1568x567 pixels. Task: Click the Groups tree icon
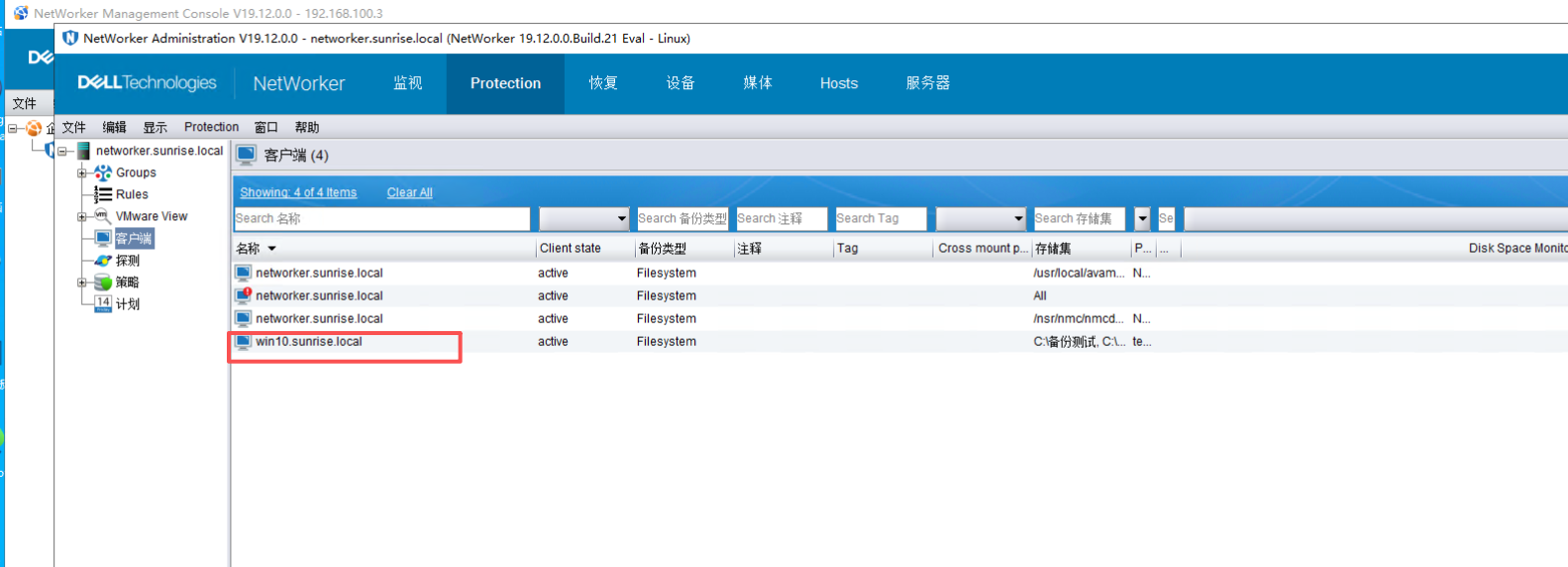[x=103, y=172]
